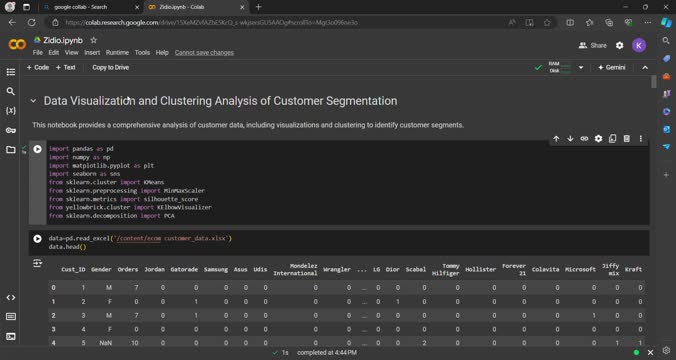Screen dimensions: 676x360
Task: Click the Cannot save changes link
Action: point(204,53)
